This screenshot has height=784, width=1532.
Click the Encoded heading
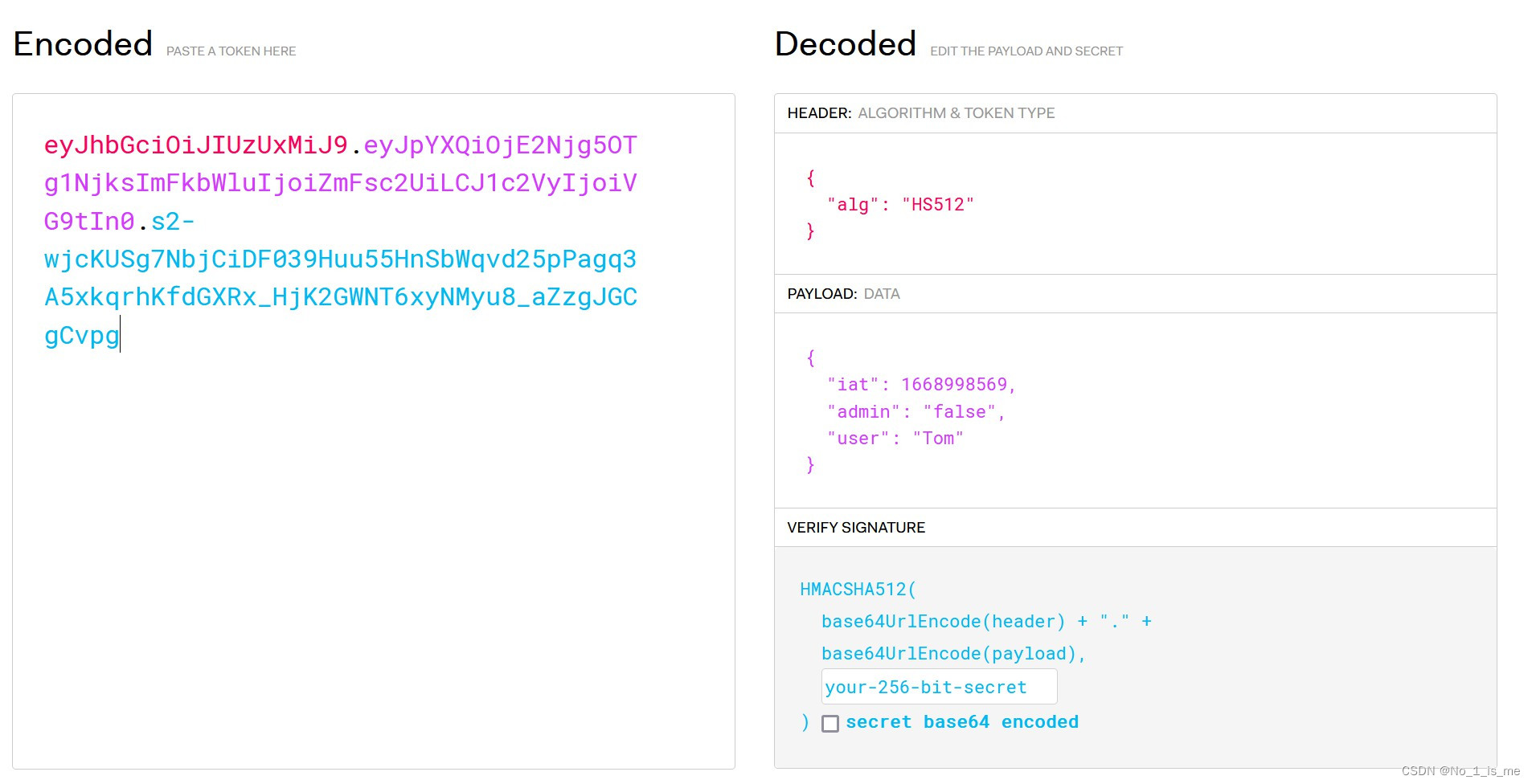click(83, 44)
